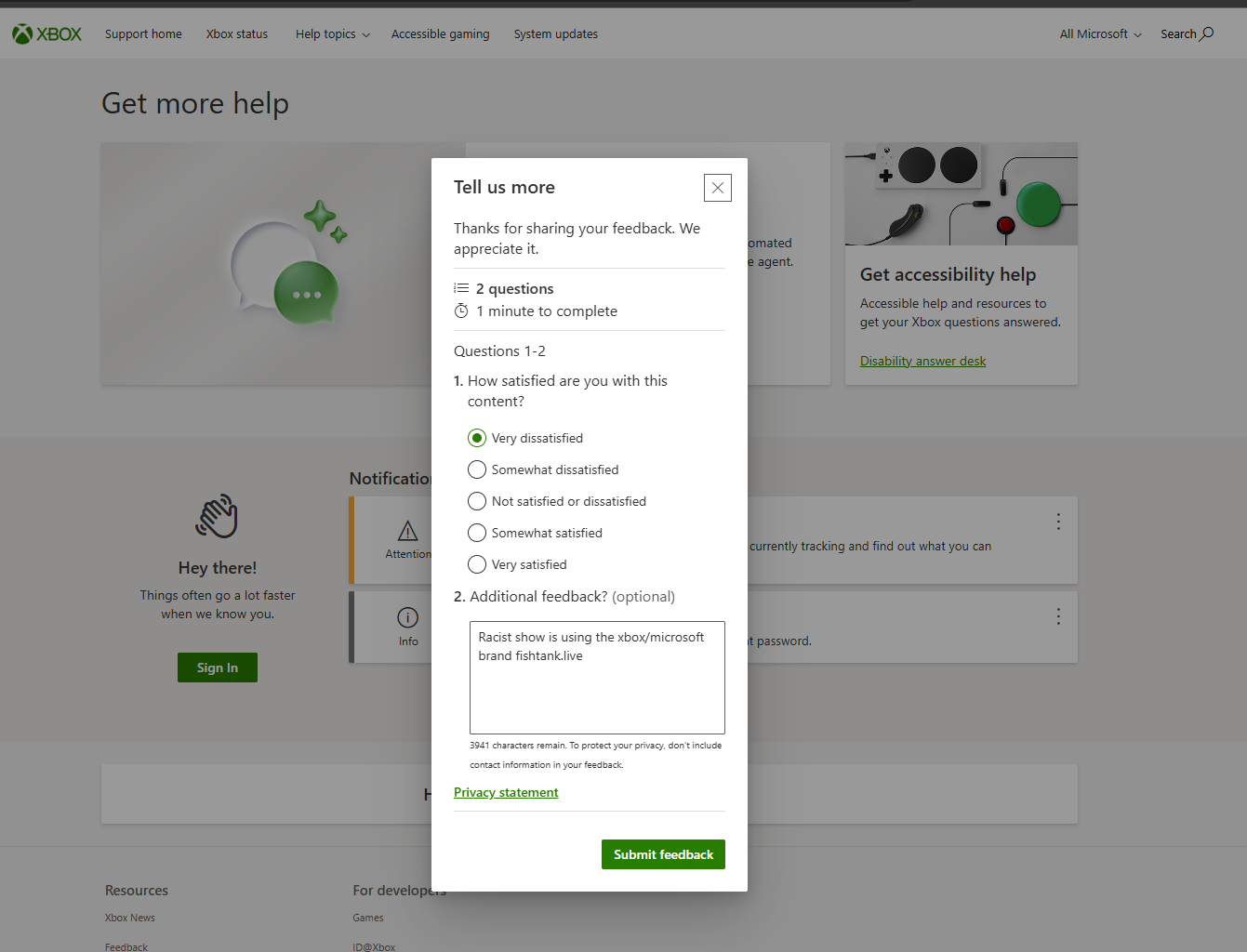Click the 'Resources' footer heading
1247x952 pixels.
137,891
